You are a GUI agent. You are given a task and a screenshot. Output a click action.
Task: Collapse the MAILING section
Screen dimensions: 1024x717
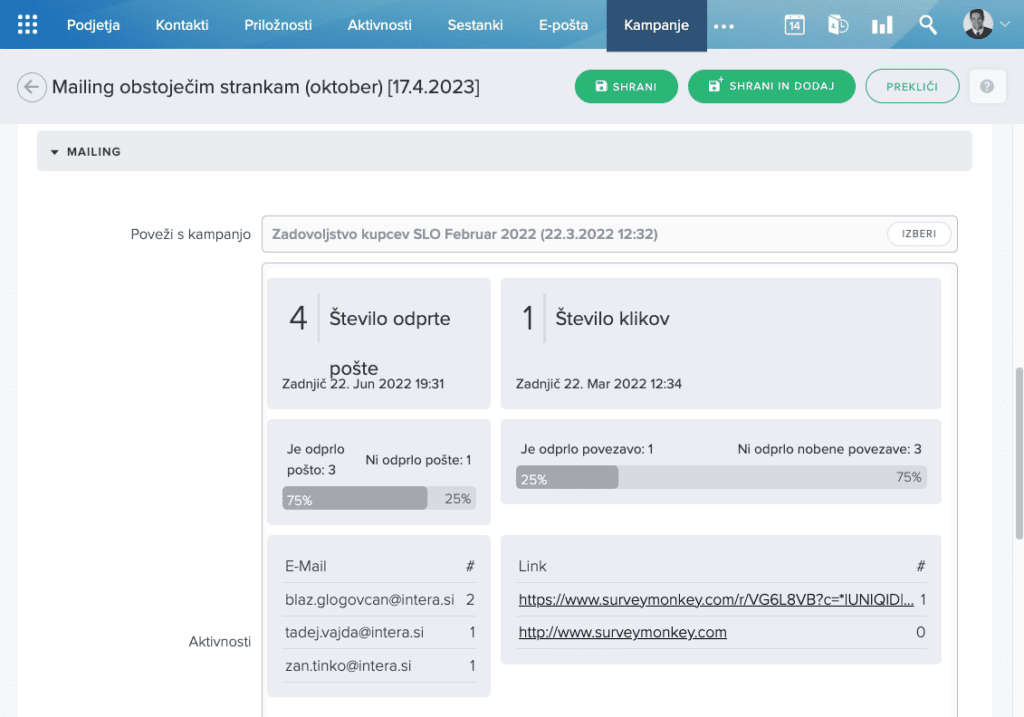click(x=55, y=152)
